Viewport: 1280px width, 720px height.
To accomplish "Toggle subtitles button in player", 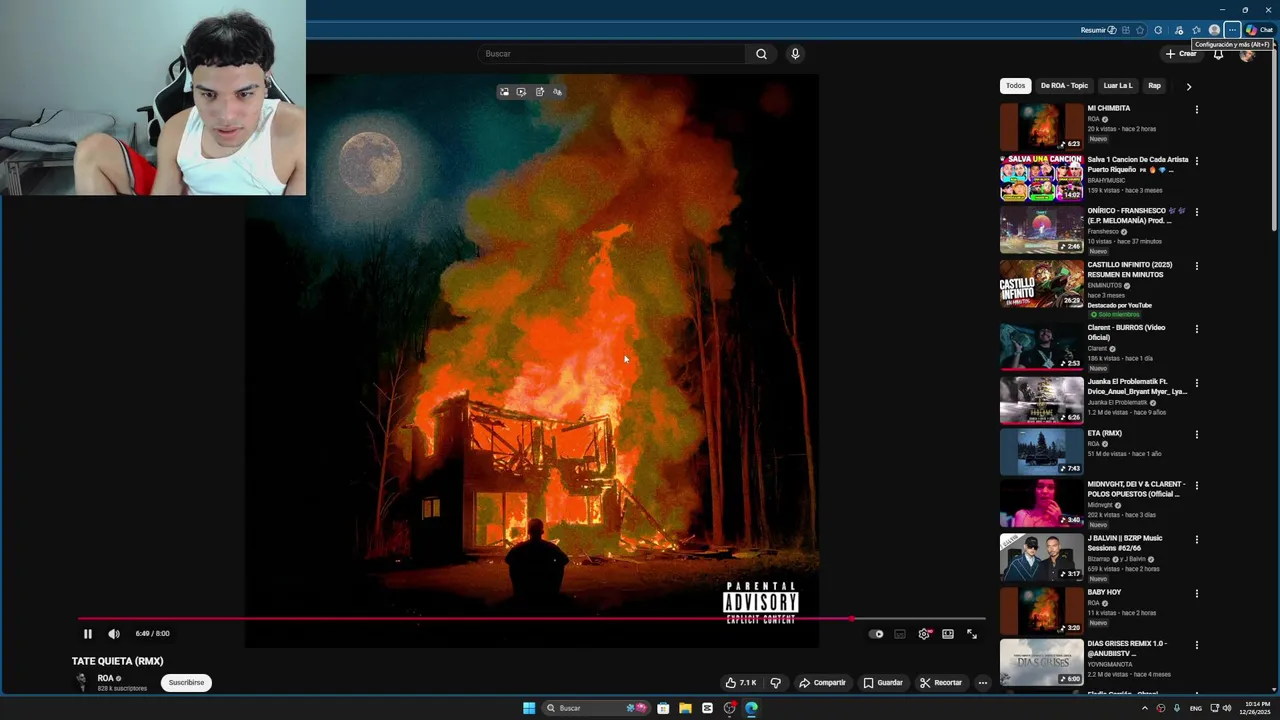I will coord(900,634).
